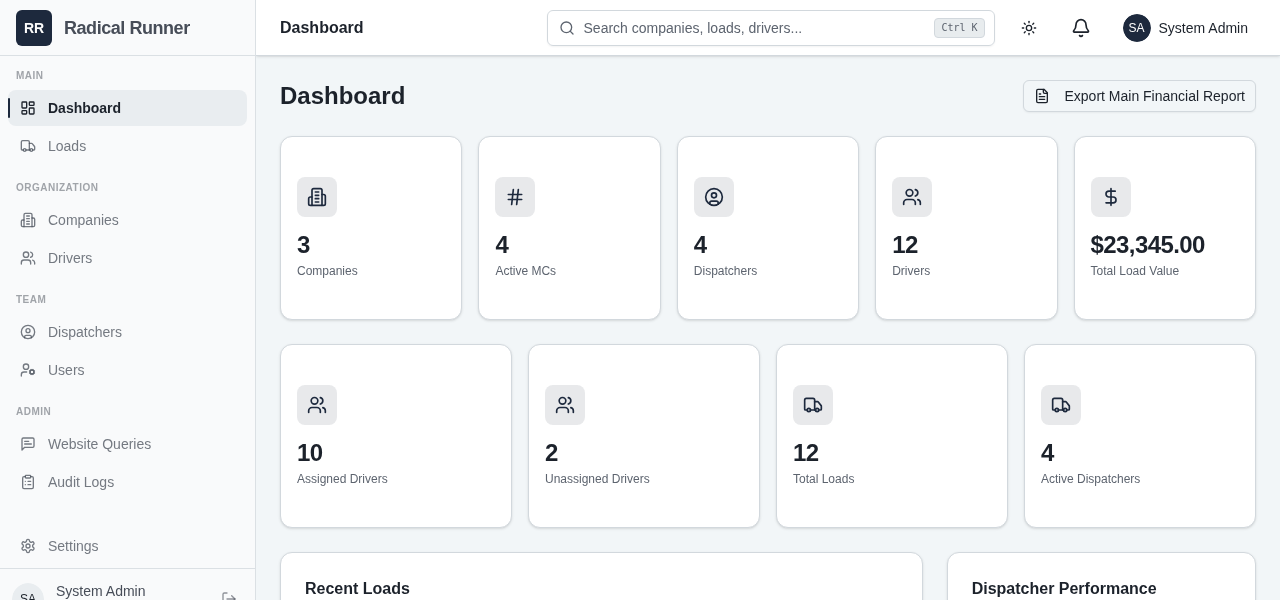Screen dimensions: 1280x600
Task: Click the dollar icon on Total Load Value
Action: point(1111,197)
